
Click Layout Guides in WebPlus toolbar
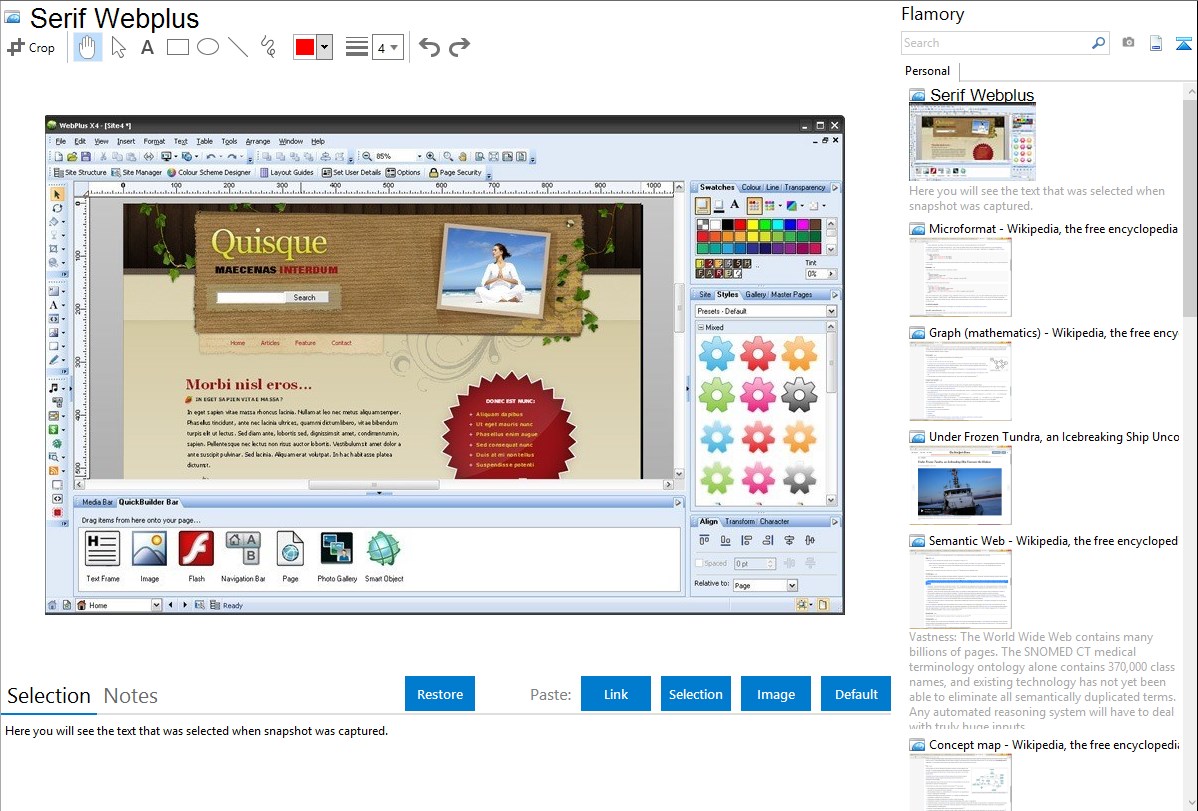click(x=287, y=173)
